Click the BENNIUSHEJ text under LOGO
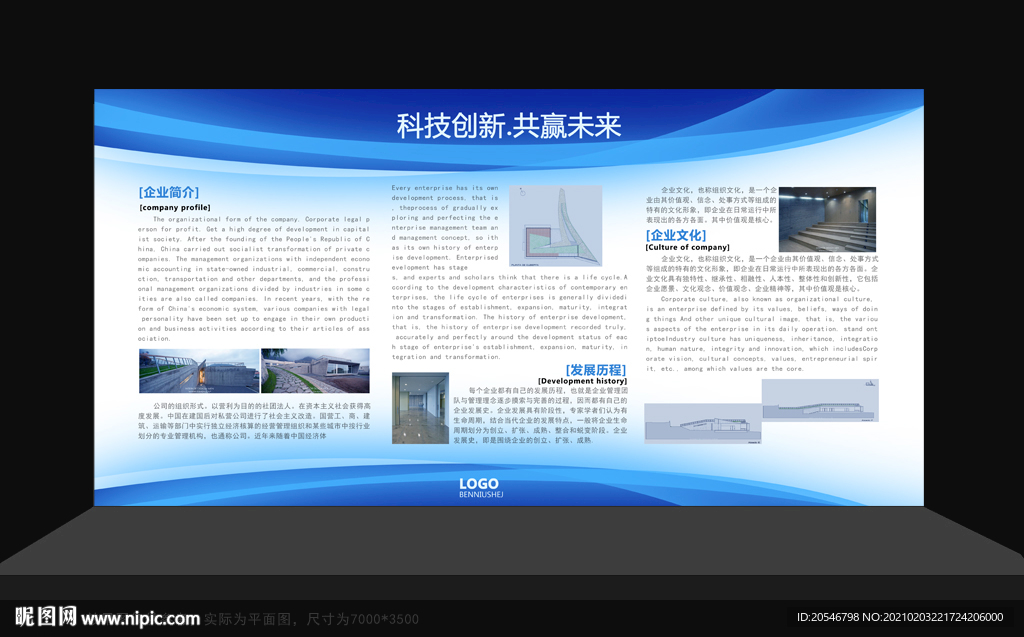The image size is (1024, 637). (x=481, y=495)
